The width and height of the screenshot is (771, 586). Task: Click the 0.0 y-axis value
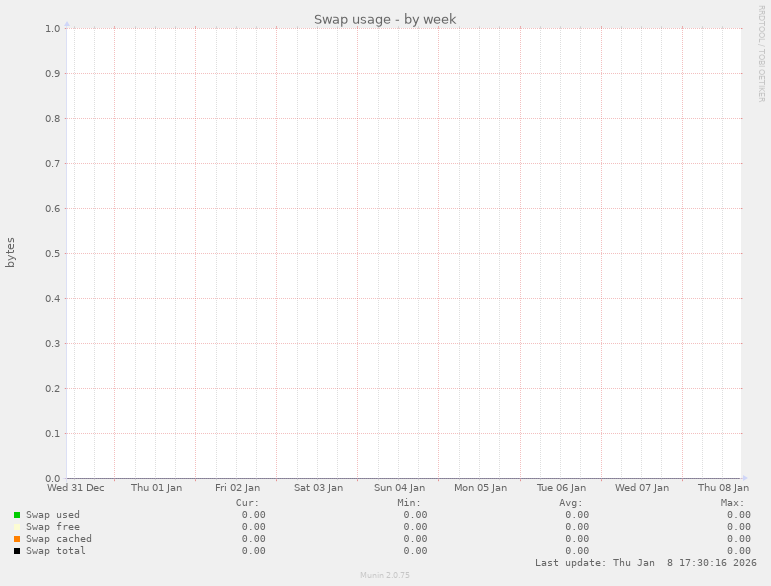53,478
